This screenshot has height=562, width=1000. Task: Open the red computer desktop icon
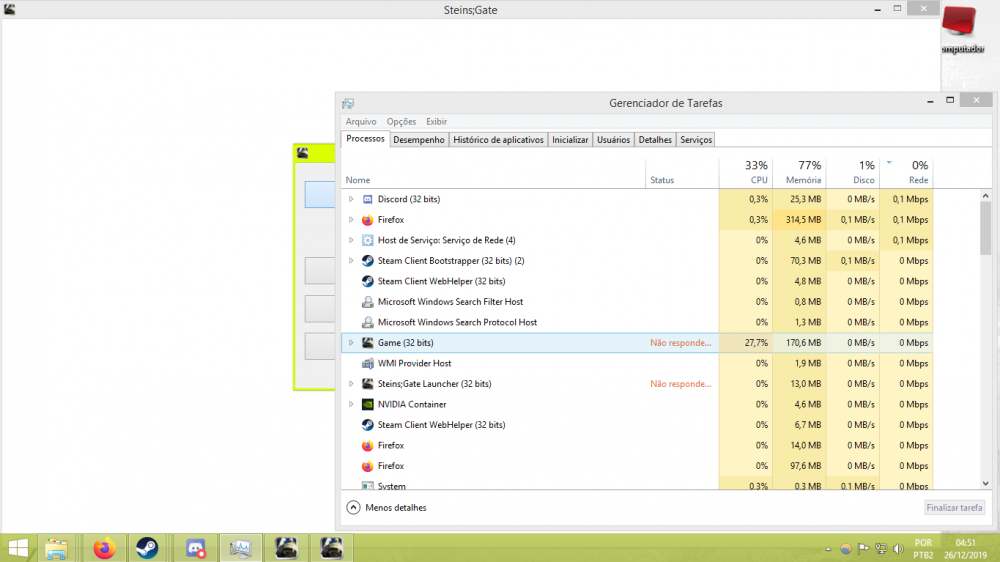pos(962,28)
